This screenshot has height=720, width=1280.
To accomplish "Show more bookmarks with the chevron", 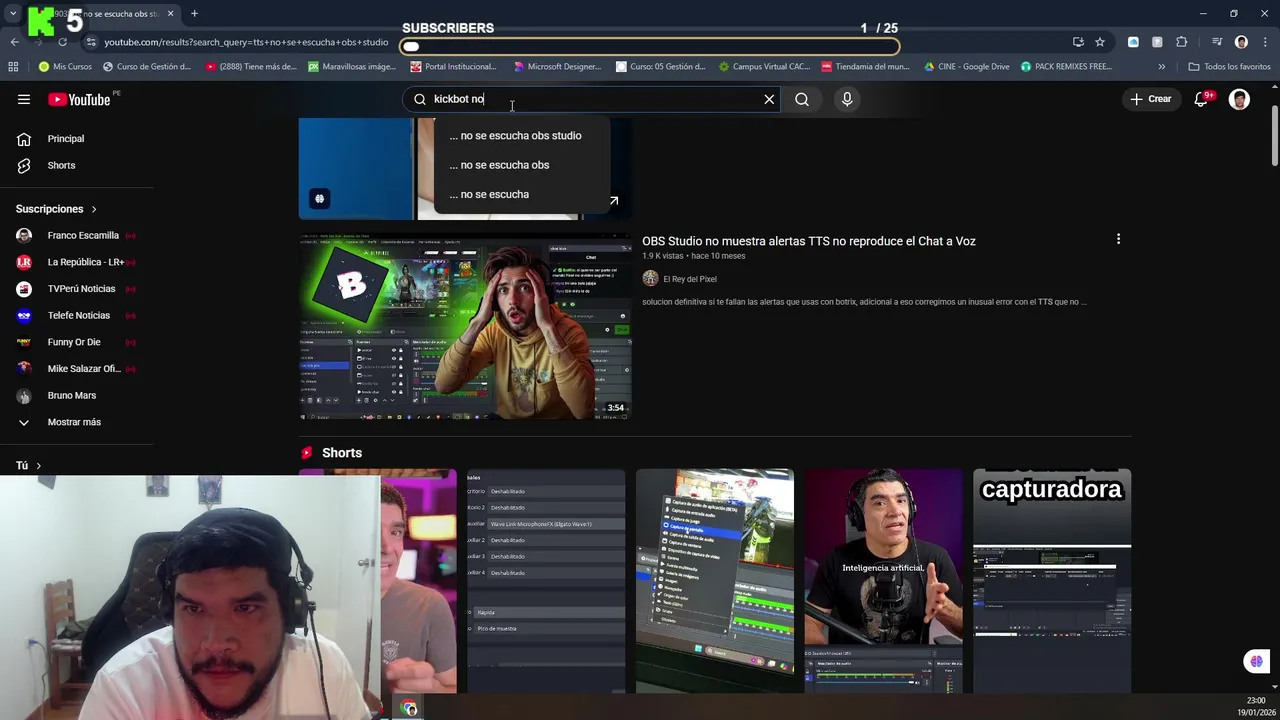I will pyautogui.click(x=1161, y=67).
